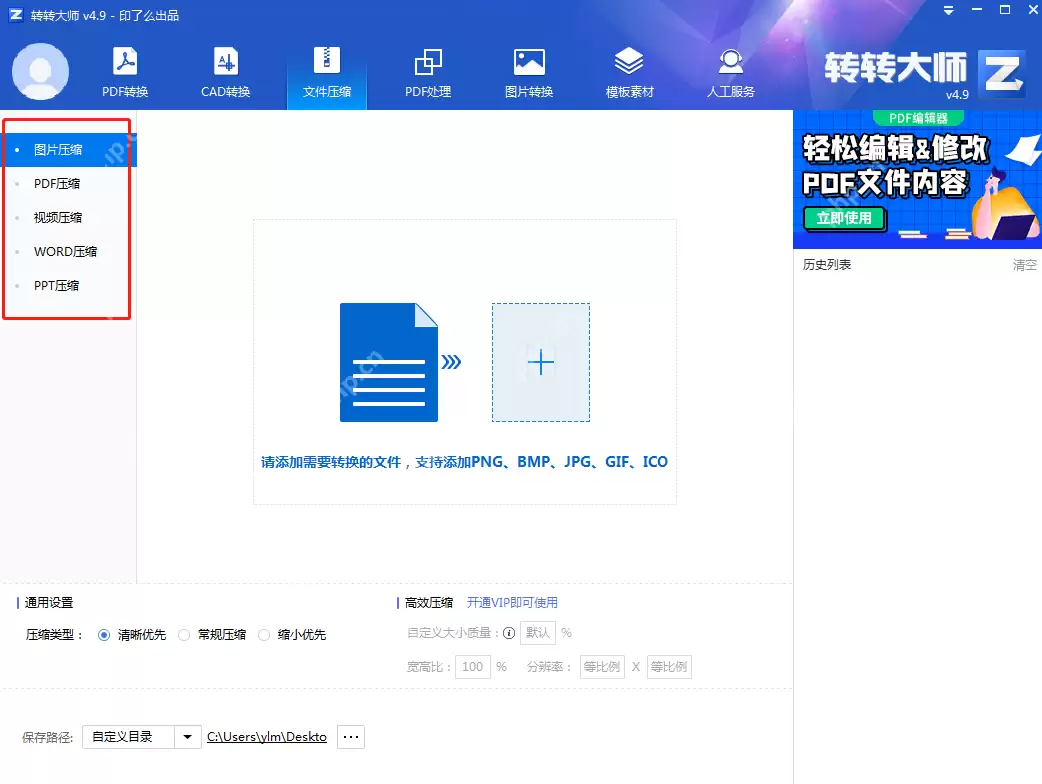This screenshot has width=1042, height=784.
Task: Switch to PDF压缩 in the sidebar
Action: [x=57, y=183]
